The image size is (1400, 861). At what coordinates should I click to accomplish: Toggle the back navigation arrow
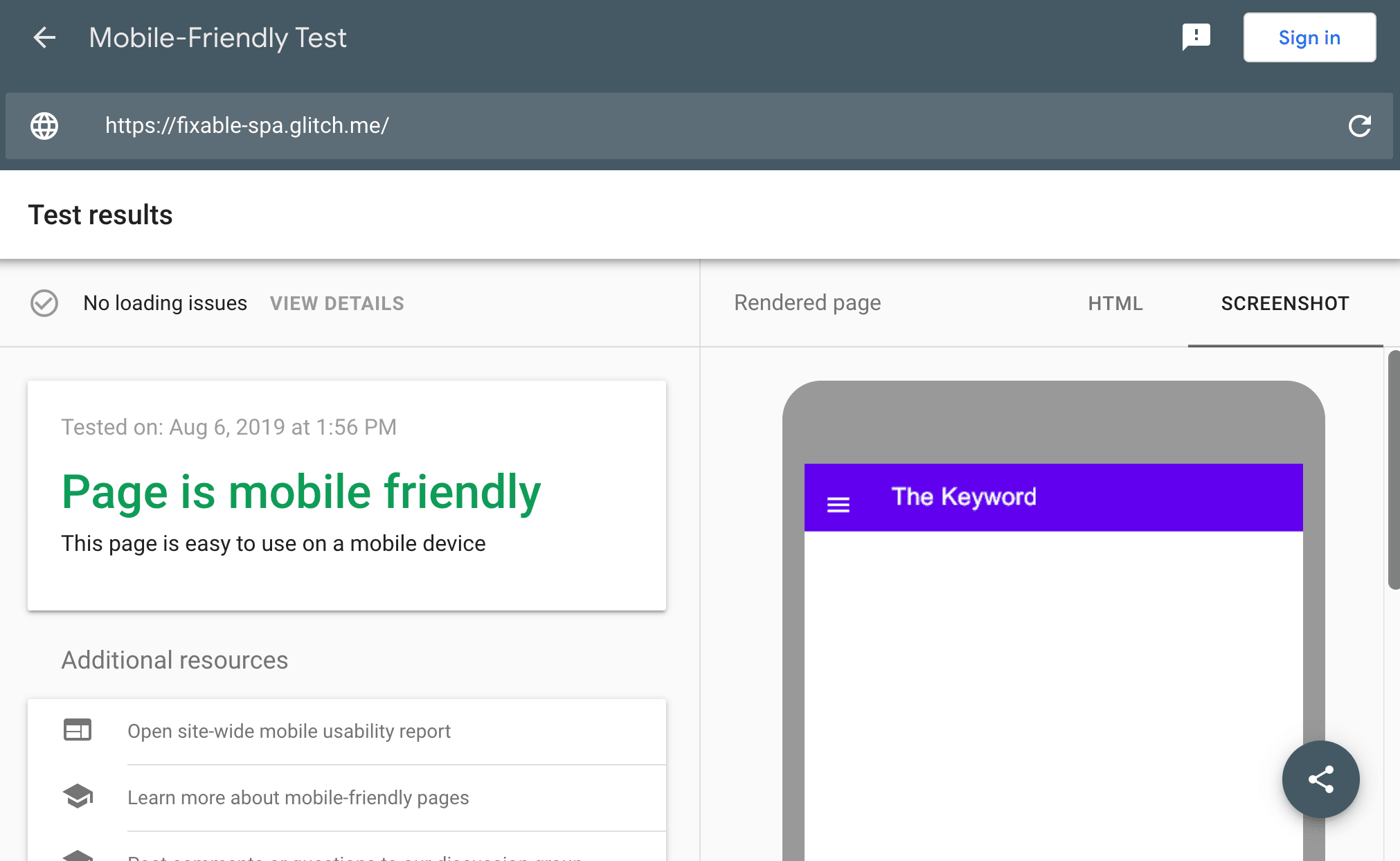pyautogui.click(x=43, y=37)
